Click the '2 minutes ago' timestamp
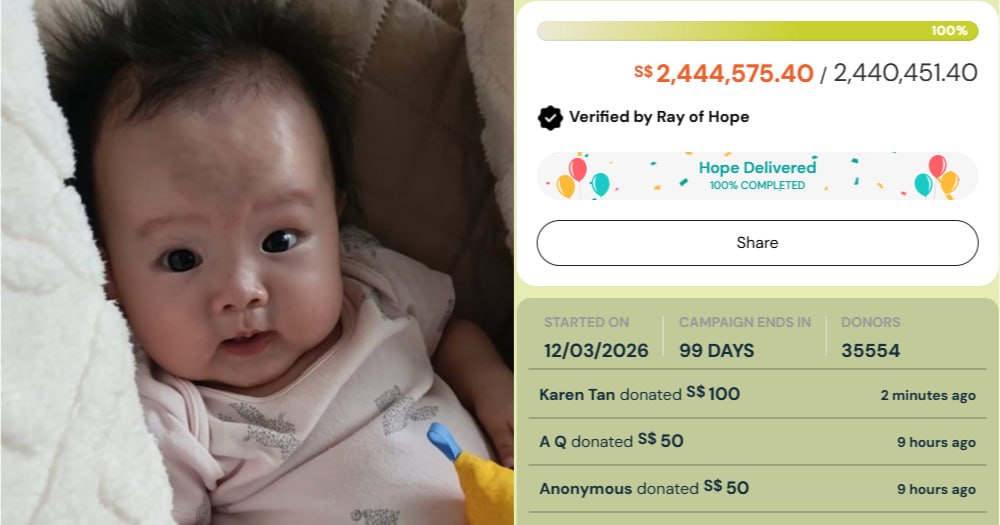This screenshot has width=1000, height=525. pos(928,396)
